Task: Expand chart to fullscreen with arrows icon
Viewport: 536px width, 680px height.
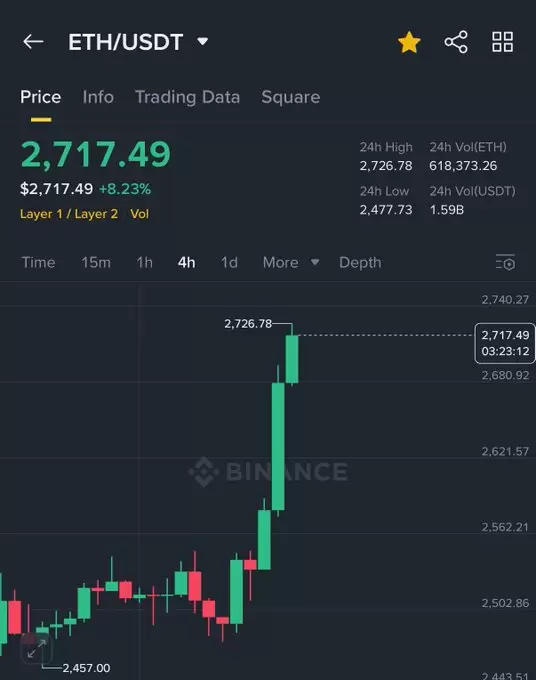Action: (36, 648)
